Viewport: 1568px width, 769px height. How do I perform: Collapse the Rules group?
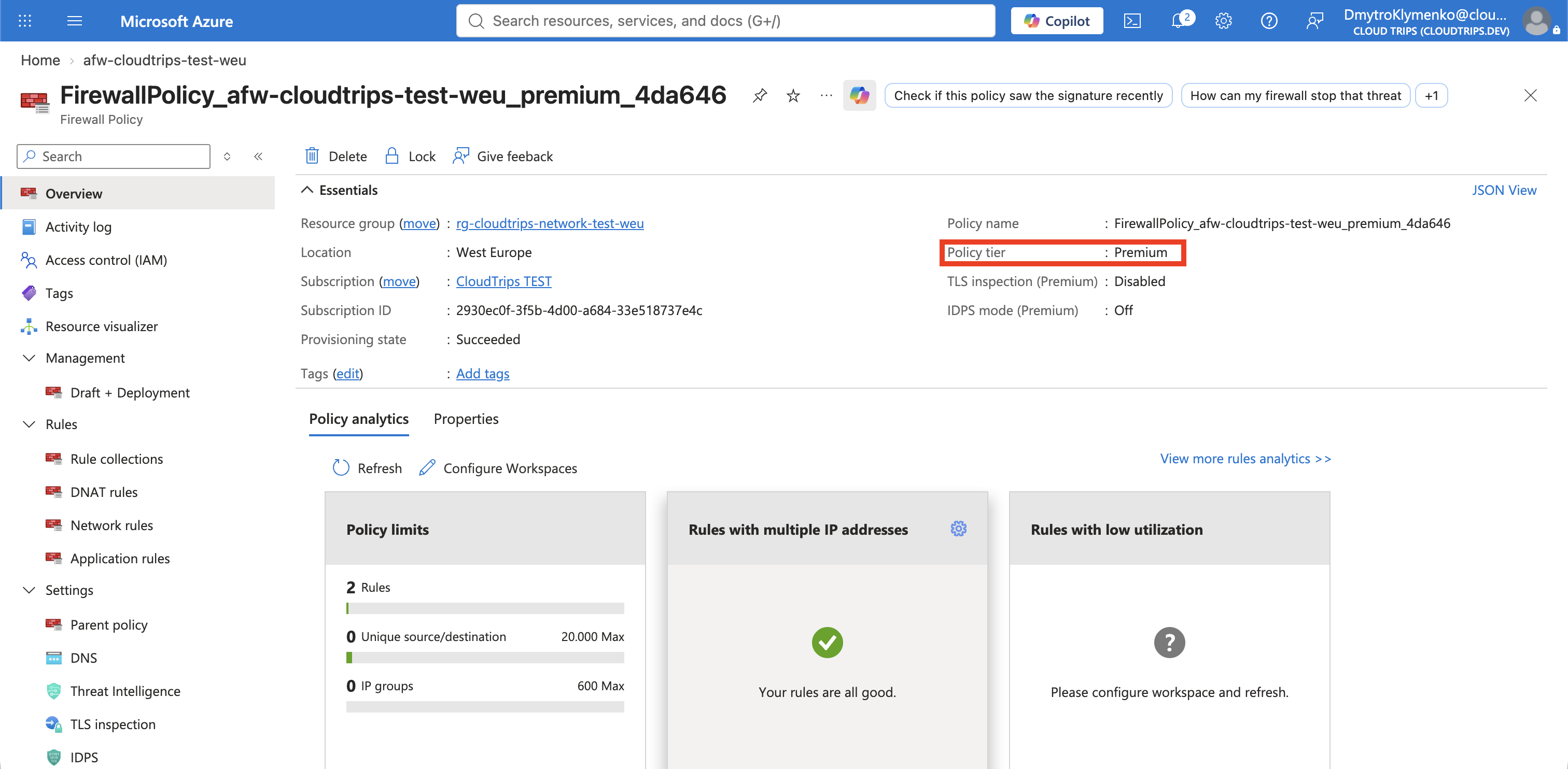click(29, 424)
